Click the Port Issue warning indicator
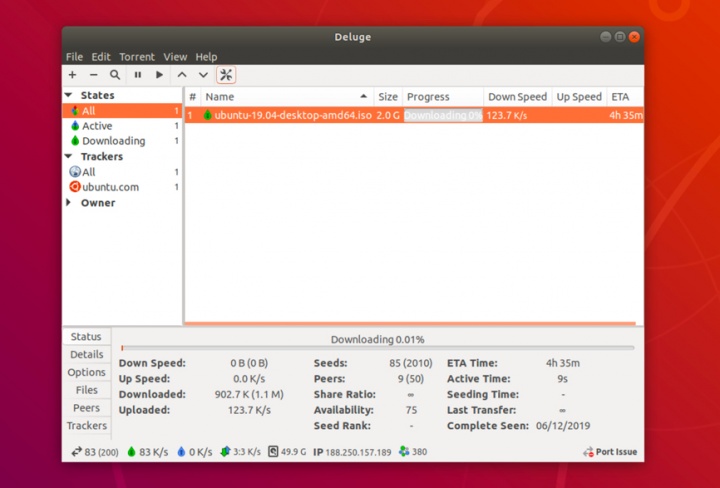Viewport: 720px width, 488px height. pyautogui.click(x=610, y=452)
